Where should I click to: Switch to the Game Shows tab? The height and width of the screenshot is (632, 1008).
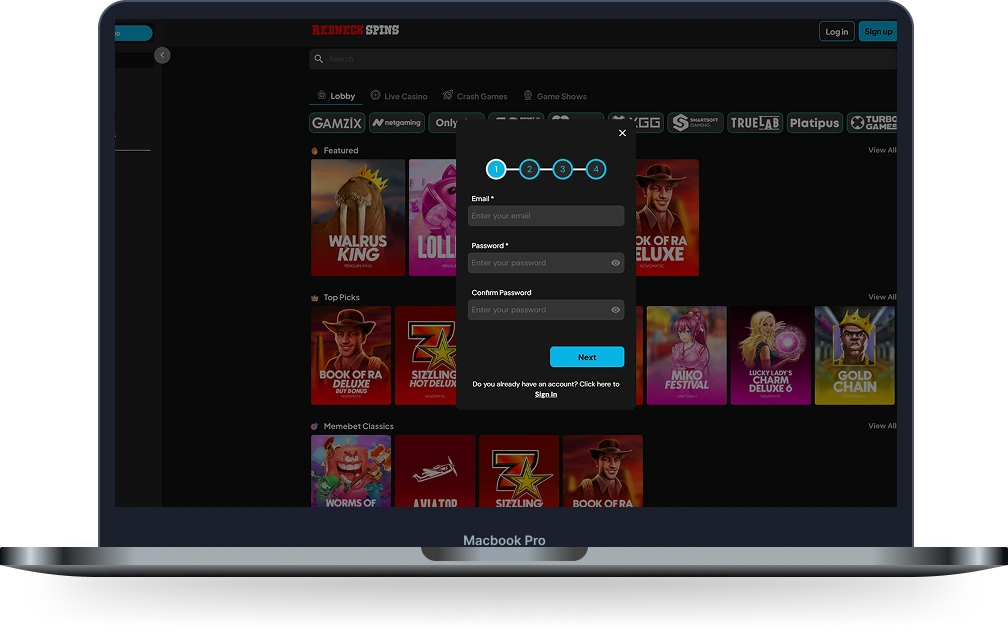coord(555,96)
